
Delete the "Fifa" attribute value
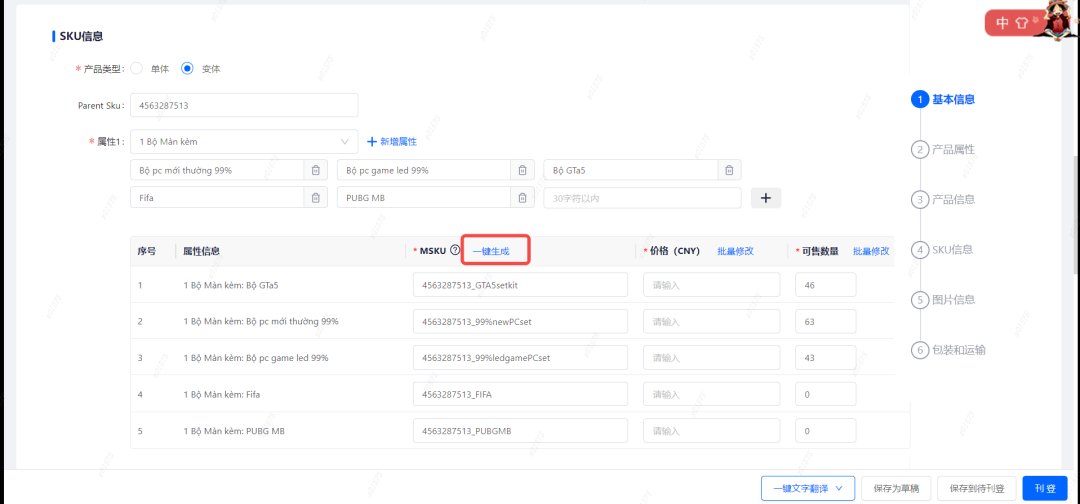coord(315,198)
